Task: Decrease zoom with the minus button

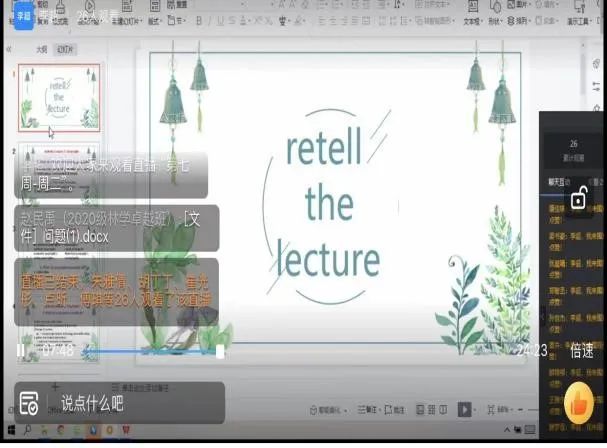Action: pyautogui.click(x=521, y=409)
